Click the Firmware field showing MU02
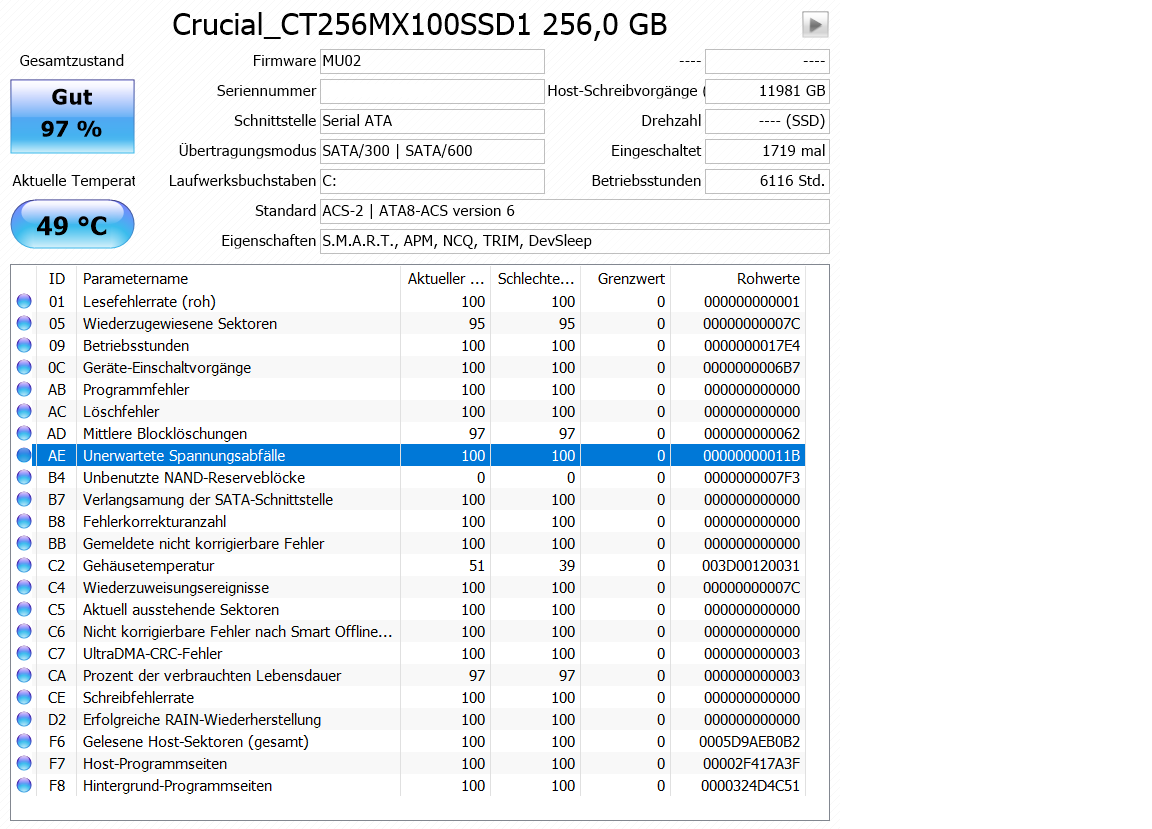Screen dimensions: 1152x829 coord(432,61)
